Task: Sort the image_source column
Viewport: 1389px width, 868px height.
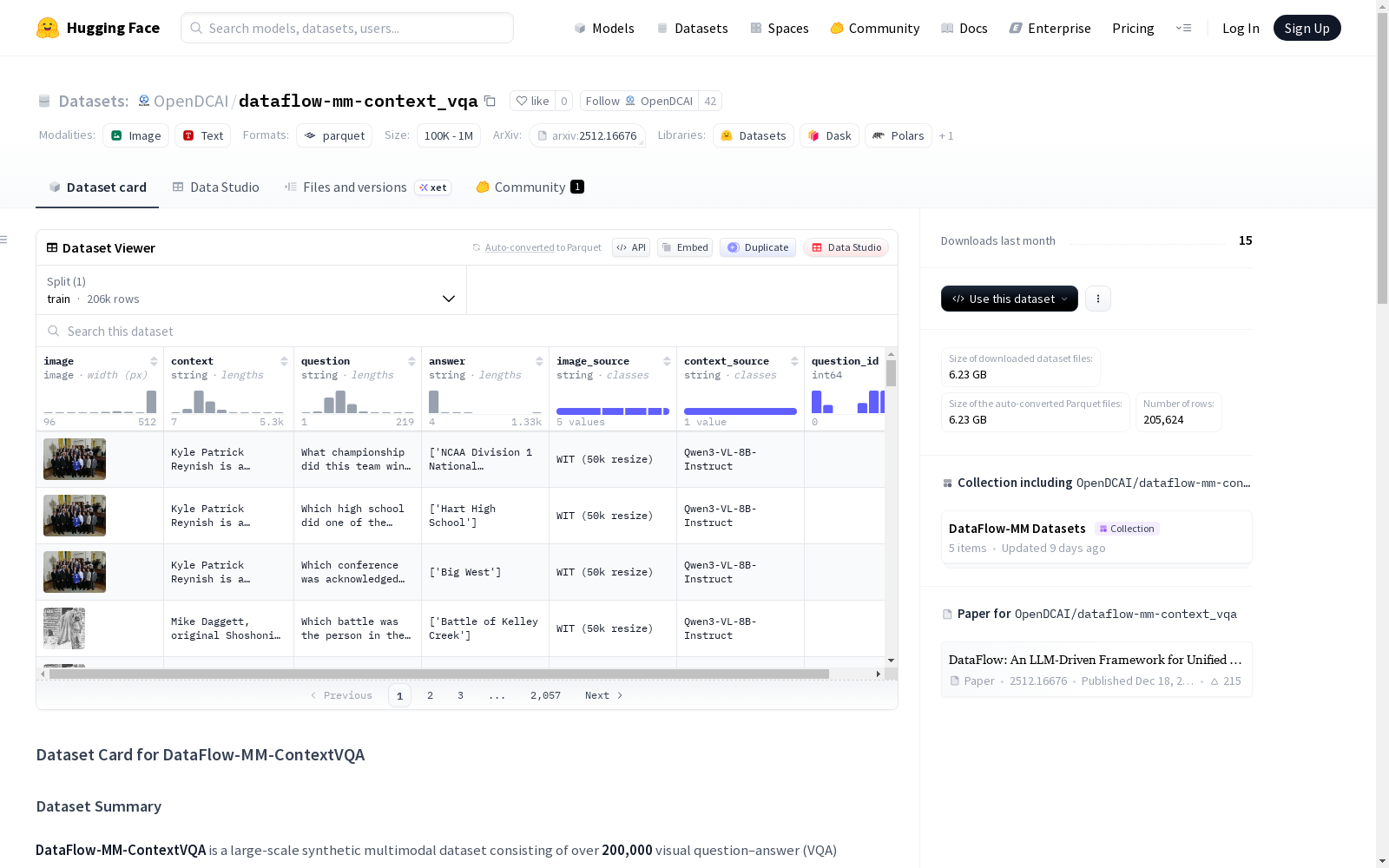Action: click(667, 361)
